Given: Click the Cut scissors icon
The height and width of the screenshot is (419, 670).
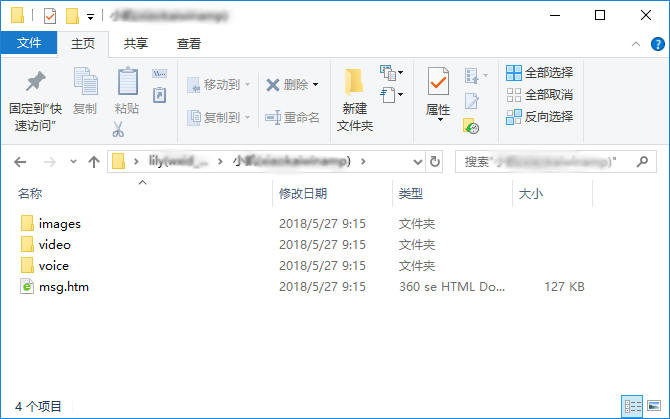Looking at the screenshot, I should (118, 129).
